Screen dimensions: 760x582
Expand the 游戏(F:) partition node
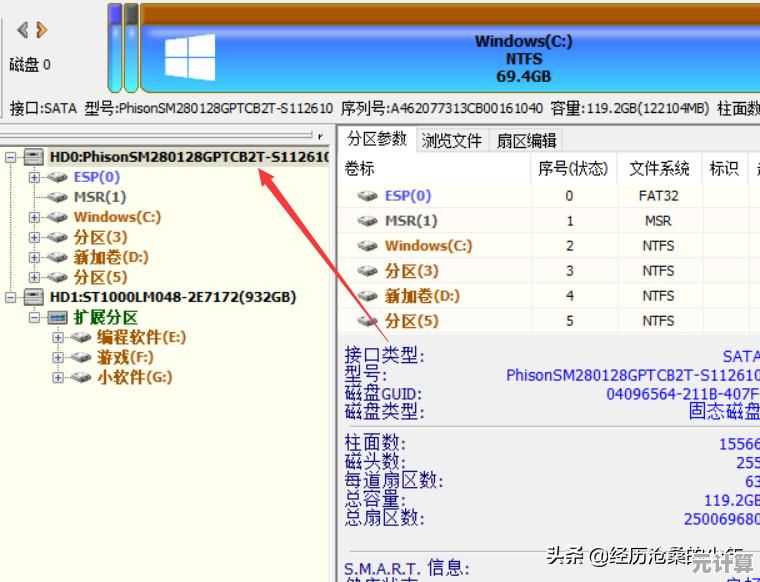pos(58,357)
